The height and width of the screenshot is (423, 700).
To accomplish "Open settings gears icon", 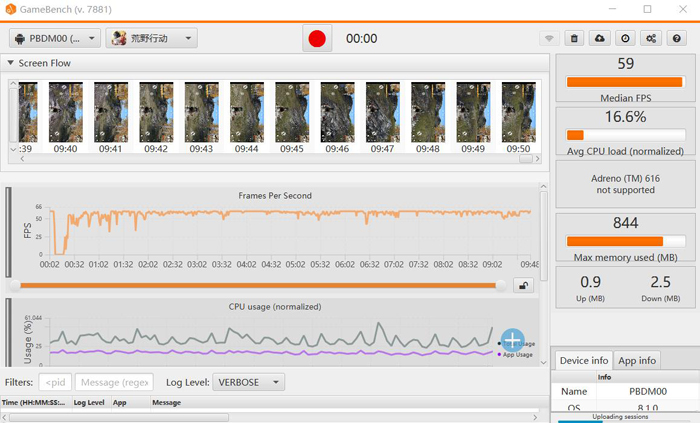I will 651,39.
